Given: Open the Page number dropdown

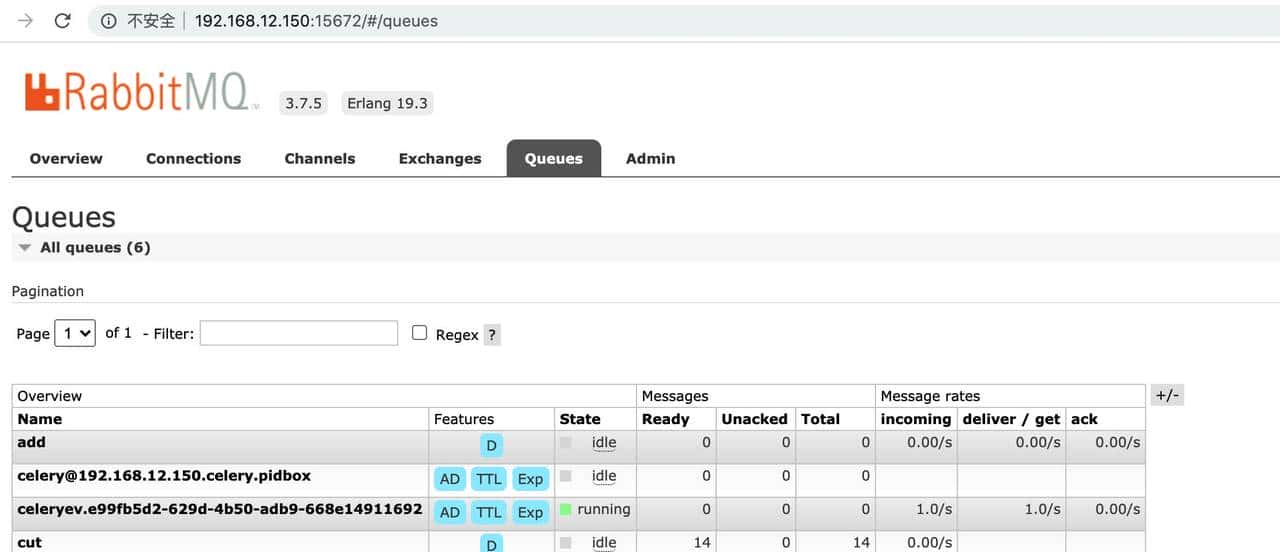Looking at the screenshot, I should tap(75, 333).
